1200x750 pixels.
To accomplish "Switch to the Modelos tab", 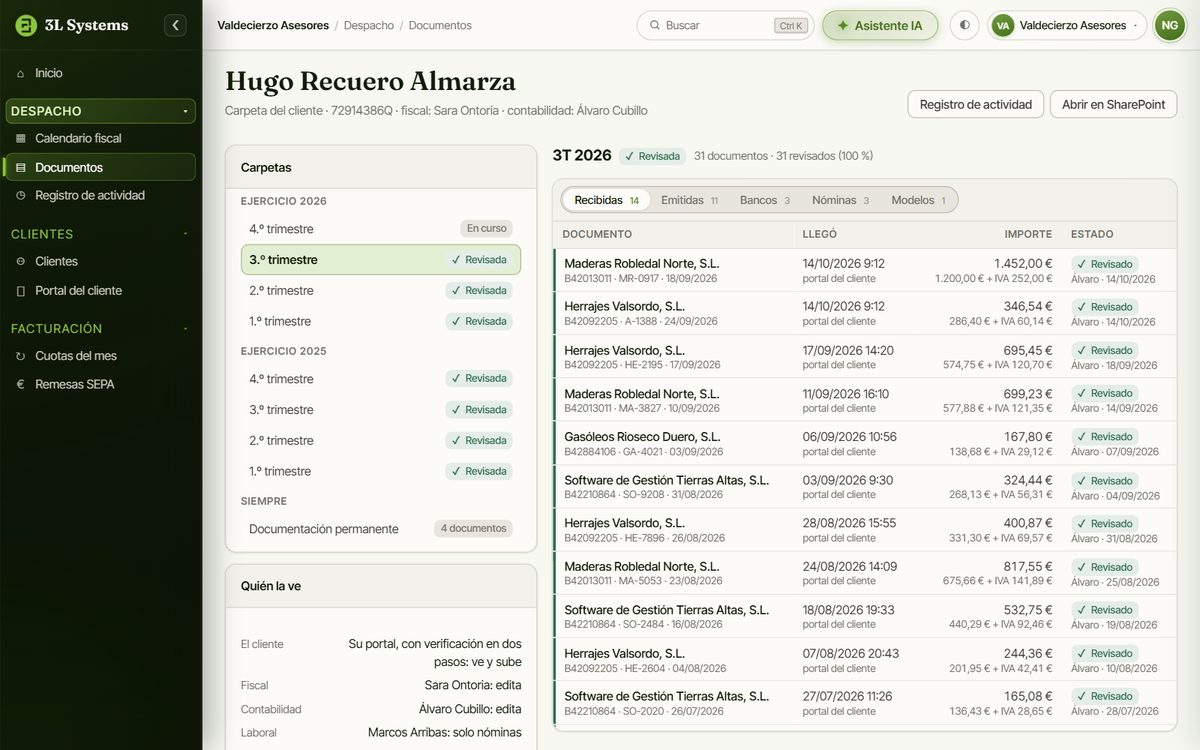I will (x=918, y=200).
